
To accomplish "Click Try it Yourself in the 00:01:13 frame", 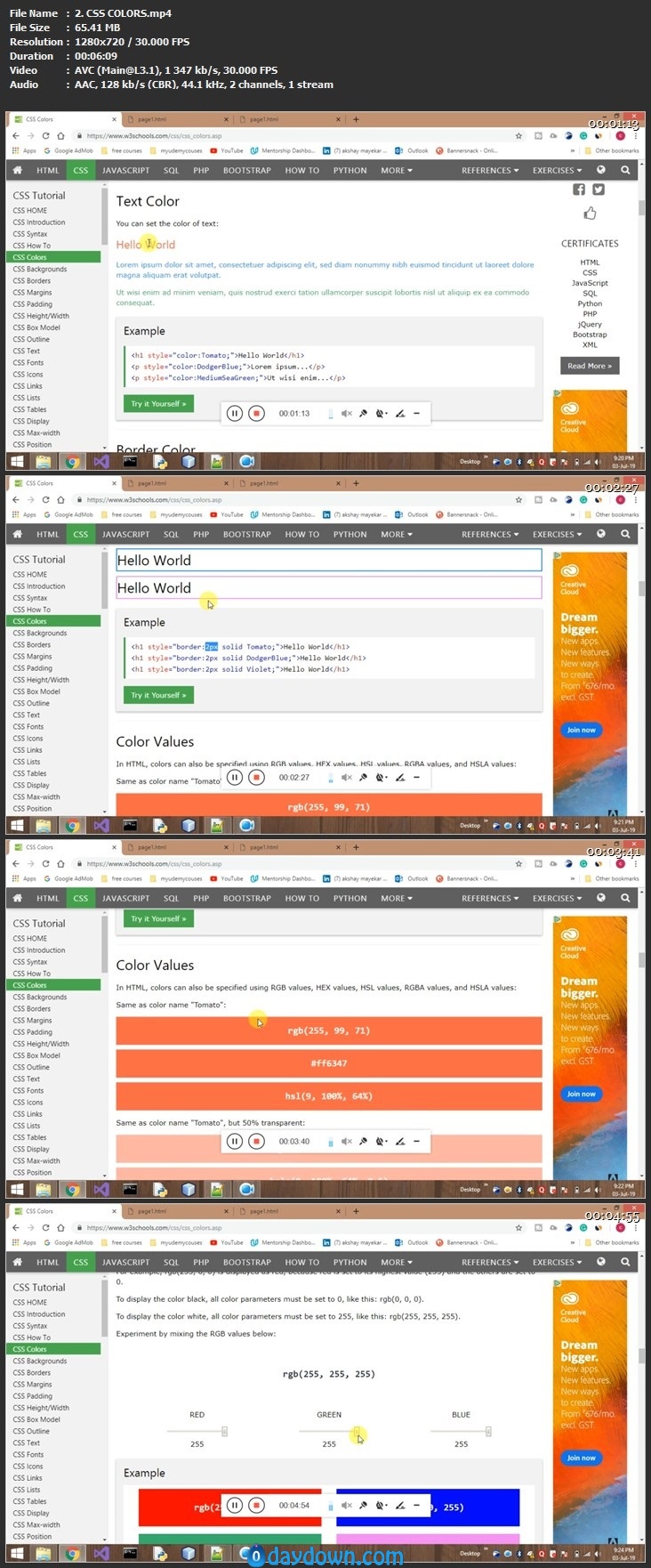I will [158, 403].
